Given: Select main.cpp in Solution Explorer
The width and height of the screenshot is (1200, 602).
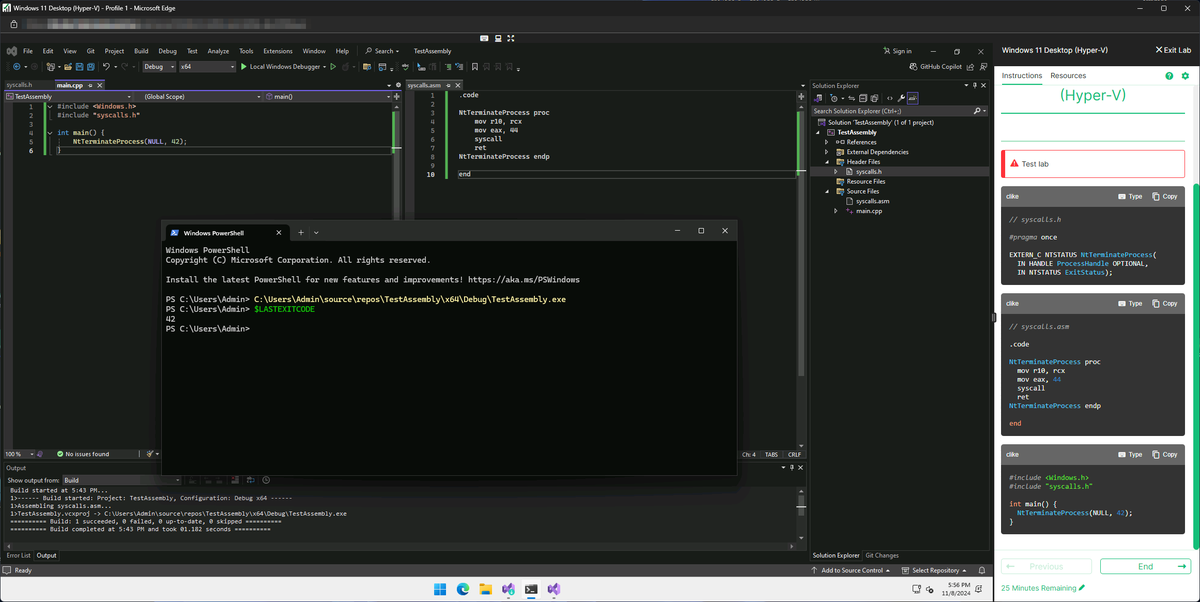Looking at the screenshot, I should click(868, 211).
